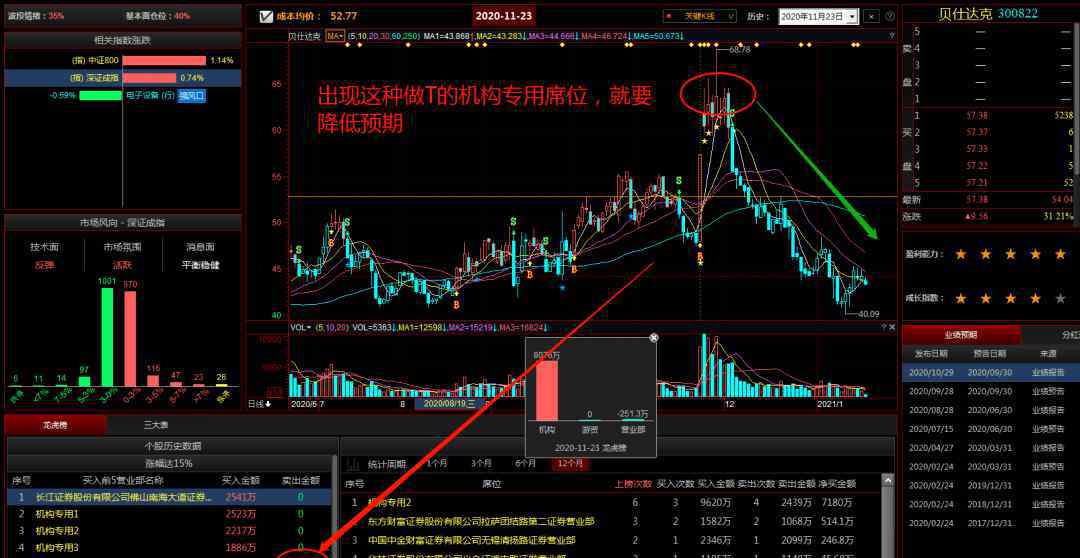This screenshot has width=1080, height=558.
Task: Select the 中证800 index row
Action: pyautogui.click(x=123, y=61)
